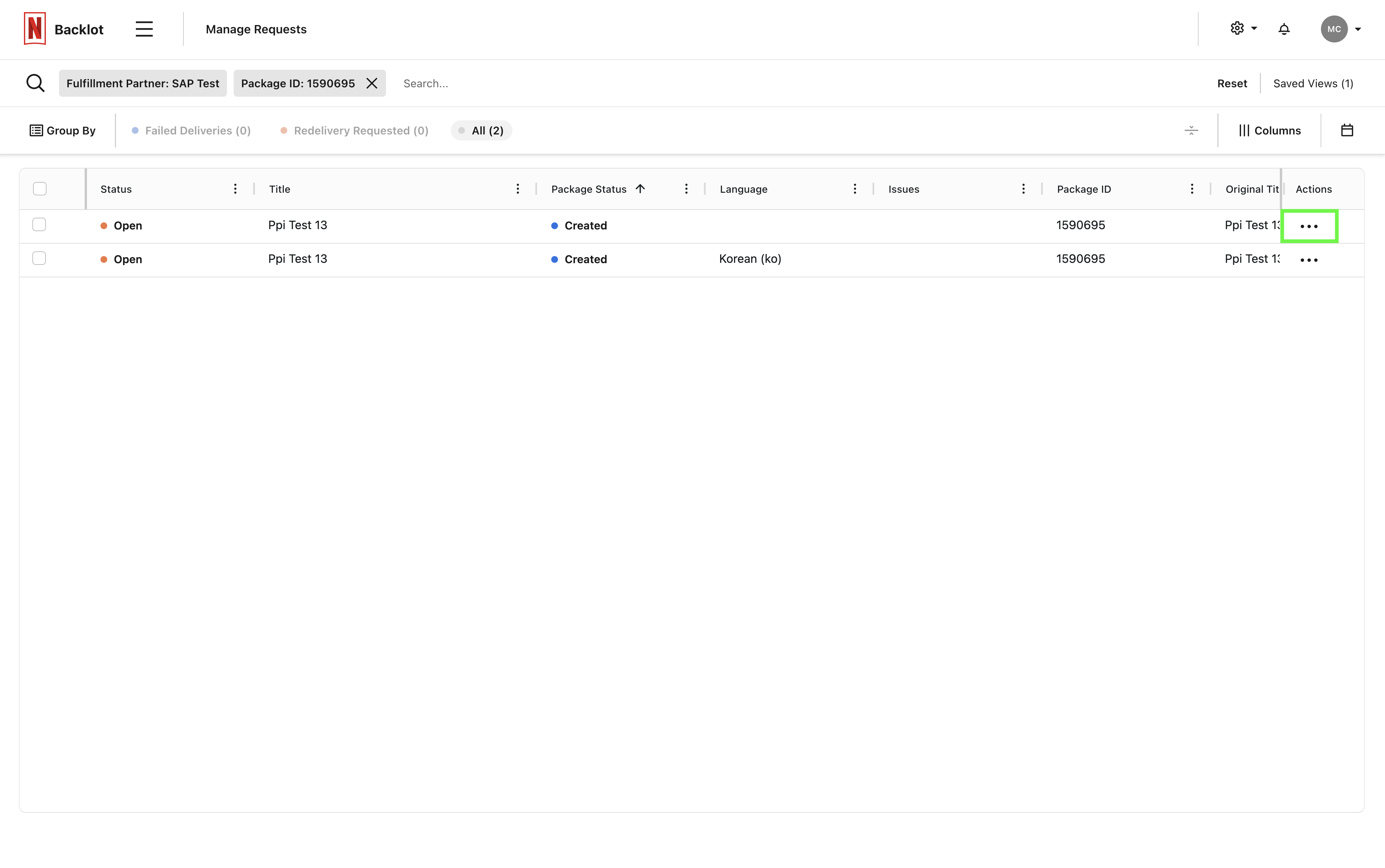Open the Columns chooser
This screenshot has height=868, width=1385.
pos(1270,130)
